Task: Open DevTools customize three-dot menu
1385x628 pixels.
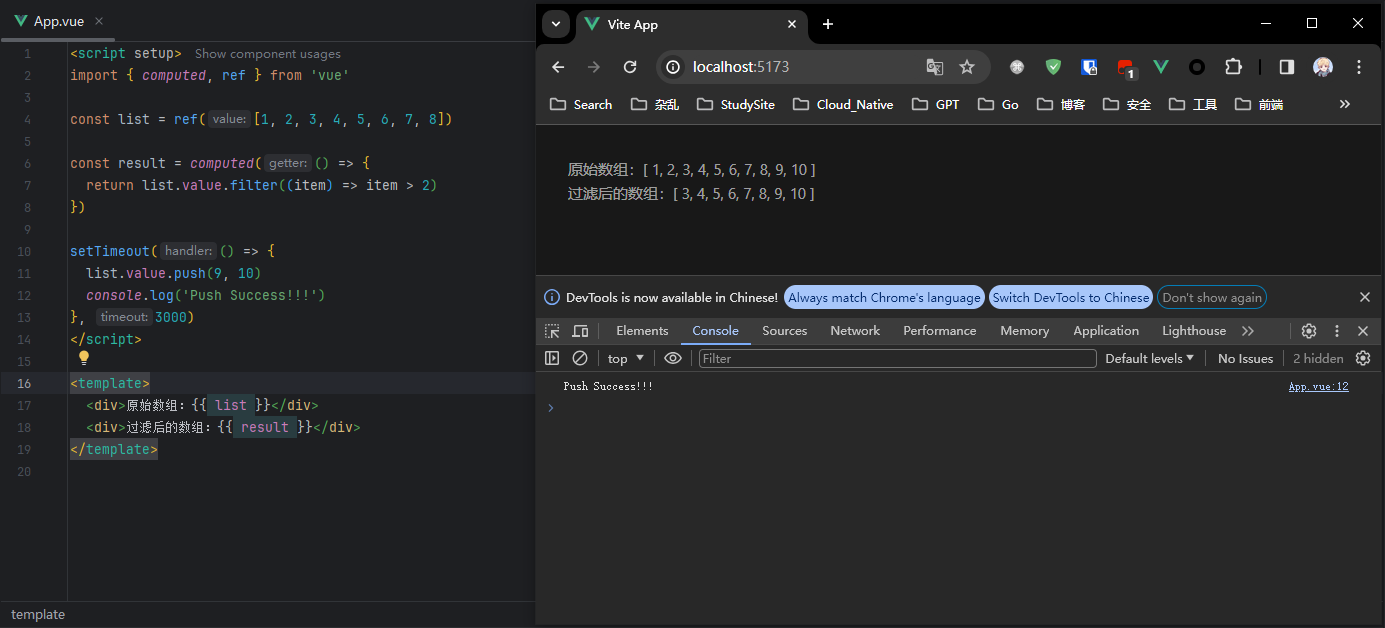Action: click(1337, 331)
